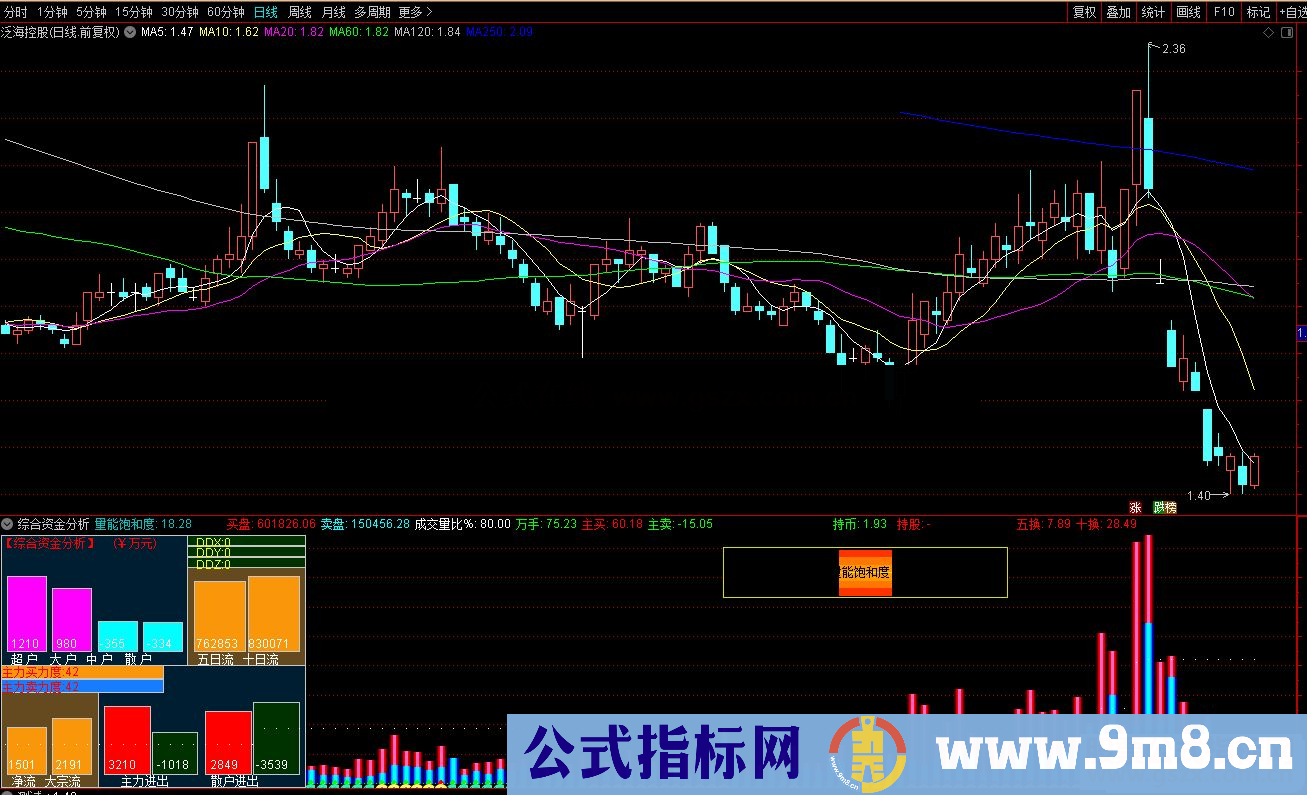Toggle the 跌榜 ranking badge
Viewport: 1307px width, 795px height.
[x=1165, y=507]
